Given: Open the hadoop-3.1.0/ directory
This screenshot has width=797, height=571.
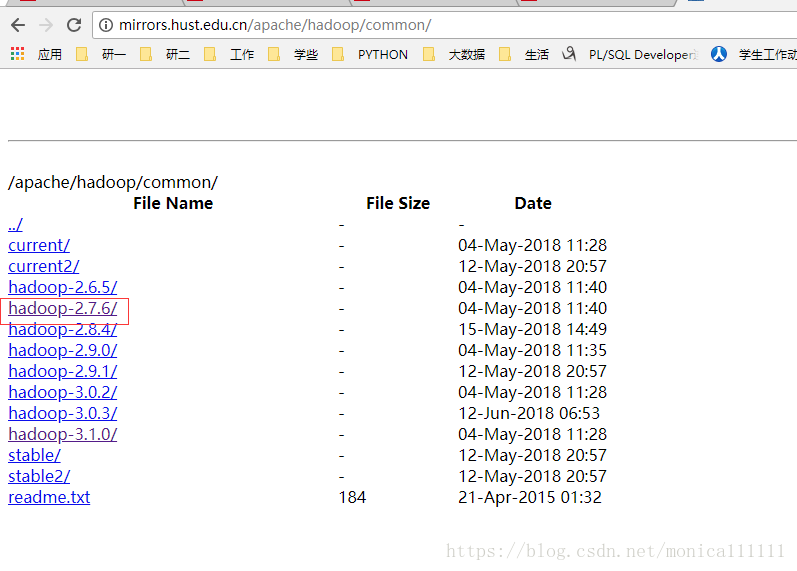Looking at the screenshot, I should click(x=63, y=434).
